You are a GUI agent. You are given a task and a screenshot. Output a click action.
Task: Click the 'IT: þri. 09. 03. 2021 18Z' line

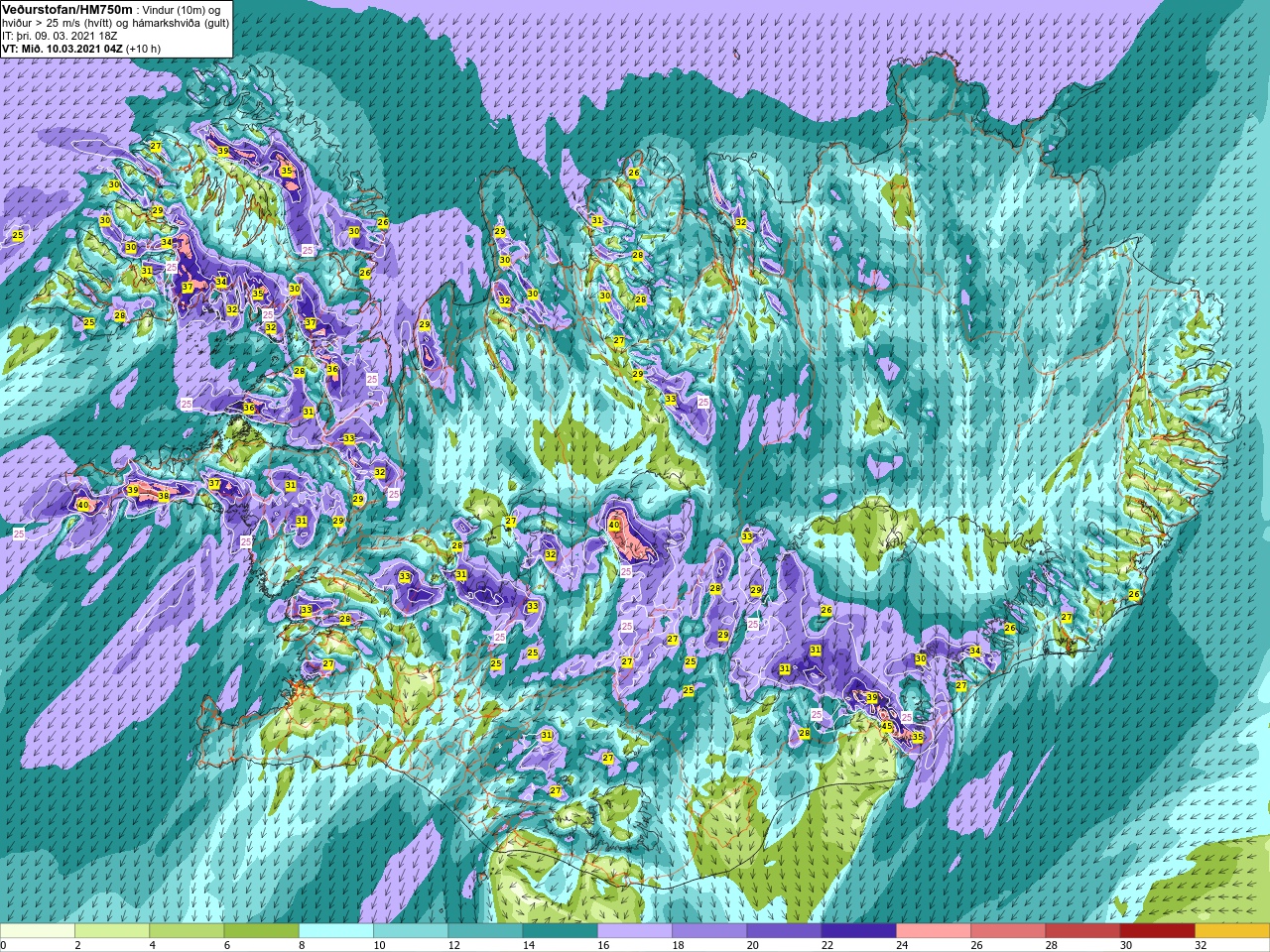click(x=60, y=35)
